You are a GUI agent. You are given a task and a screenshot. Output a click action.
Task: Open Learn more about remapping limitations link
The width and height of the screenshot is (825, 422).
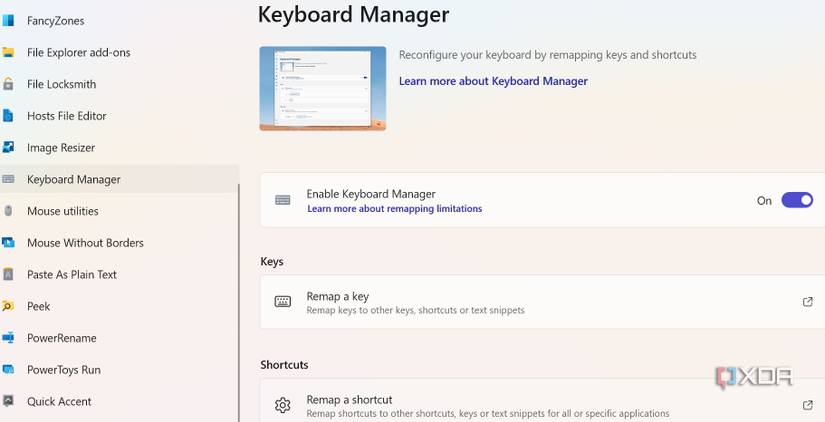[x=395, y=209]
